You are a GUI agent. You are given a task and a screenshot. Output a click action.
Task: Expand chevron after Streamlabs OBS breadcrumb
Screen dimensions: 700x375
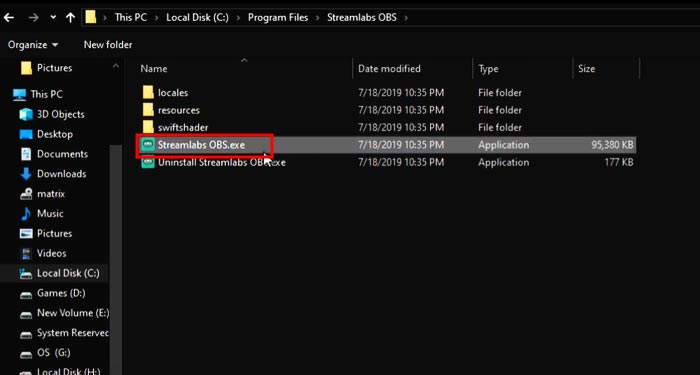pyautogui.click(x=406, y=18)
